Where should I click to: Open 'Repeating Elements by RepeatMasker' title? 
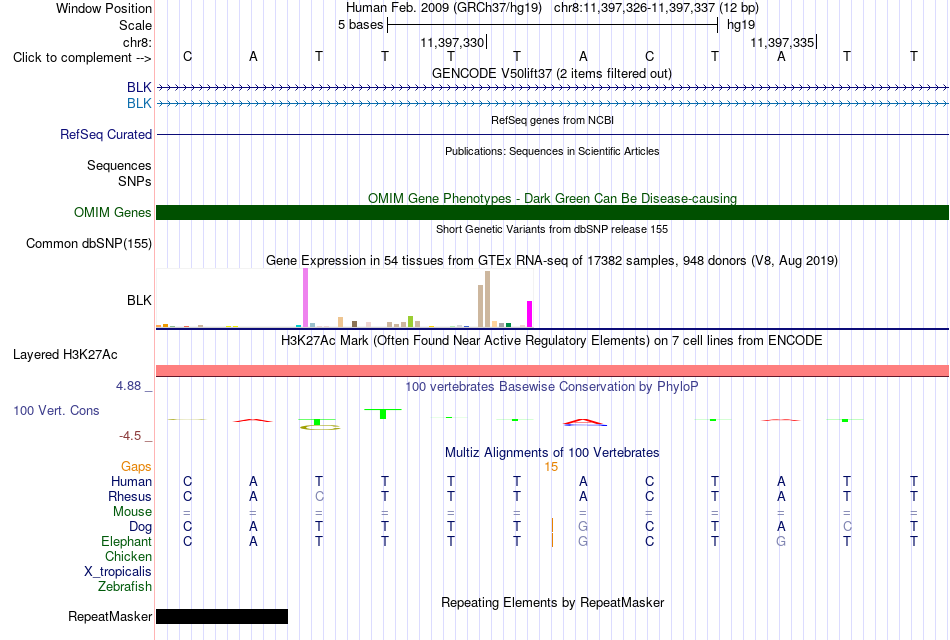553,603
